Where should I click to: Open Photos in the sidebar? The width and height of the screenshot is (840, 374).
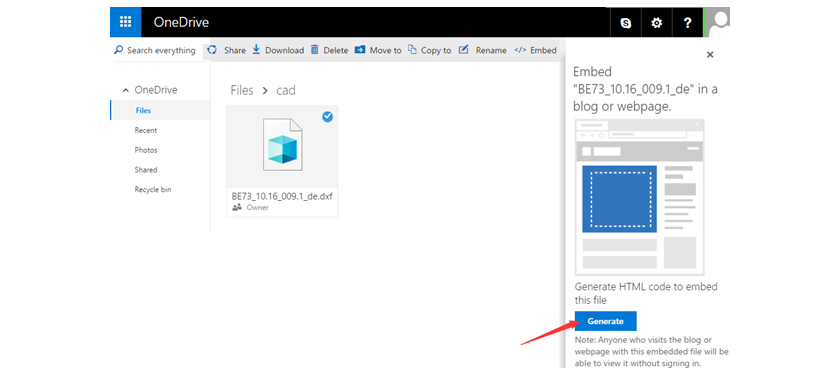tap(146, 150)
